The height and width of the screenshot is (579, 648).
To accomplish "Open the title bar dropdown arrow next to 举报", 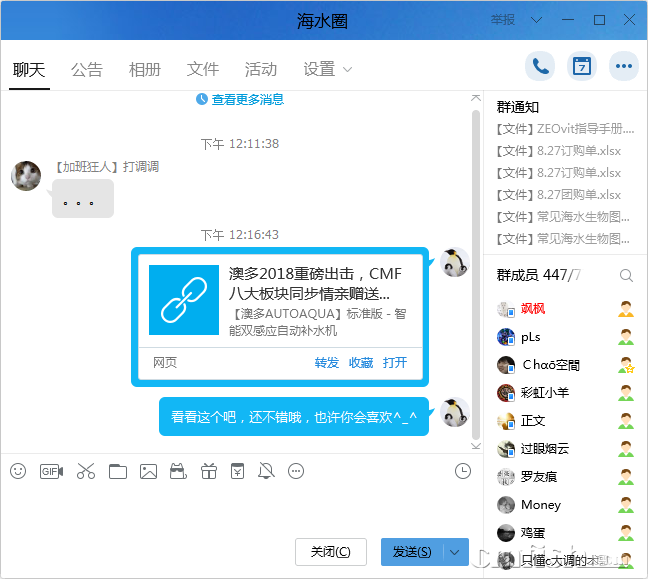I will point(538,20).
